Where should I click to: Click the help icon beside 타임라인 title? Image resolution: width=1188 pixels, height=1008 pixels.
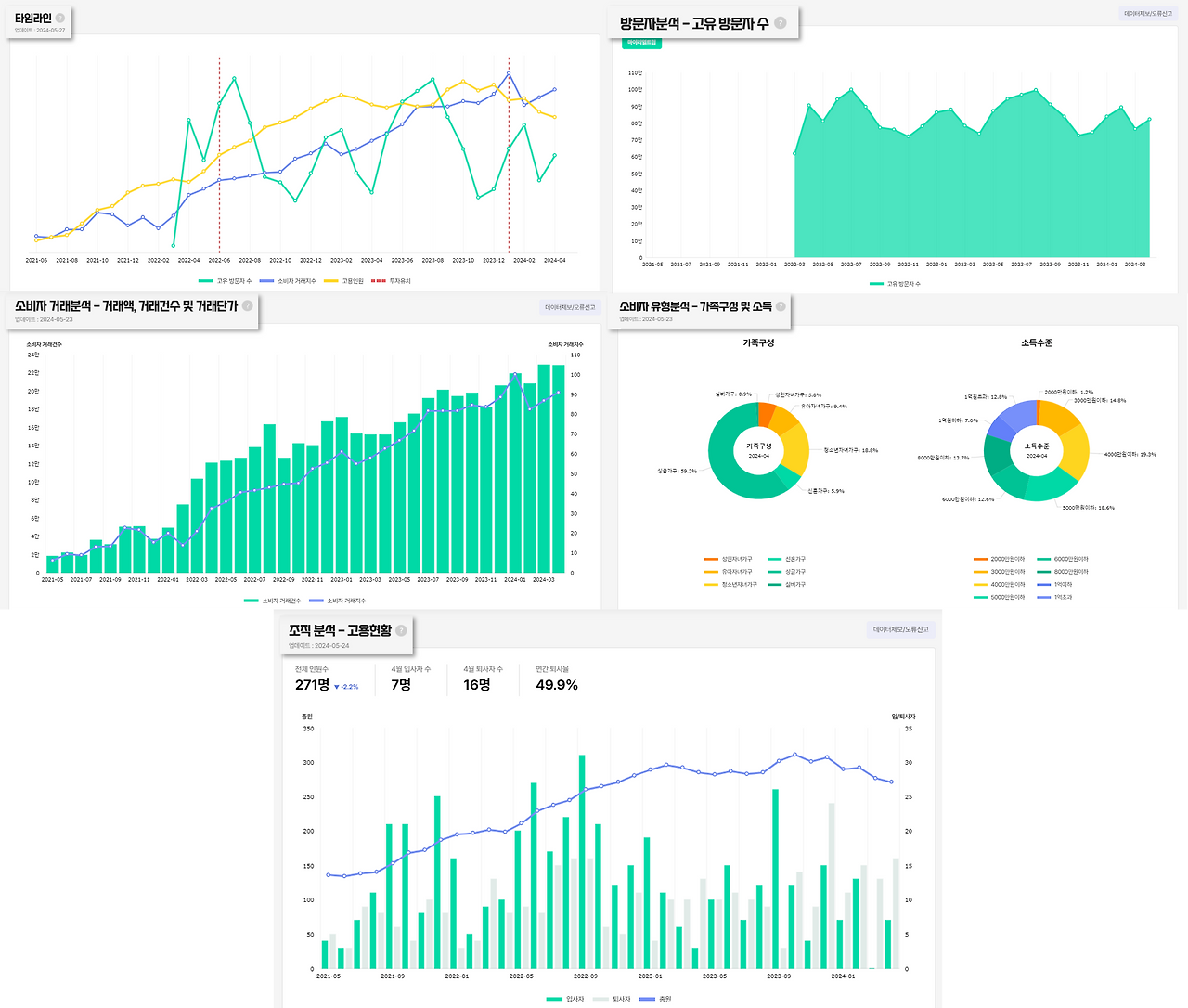60,18
